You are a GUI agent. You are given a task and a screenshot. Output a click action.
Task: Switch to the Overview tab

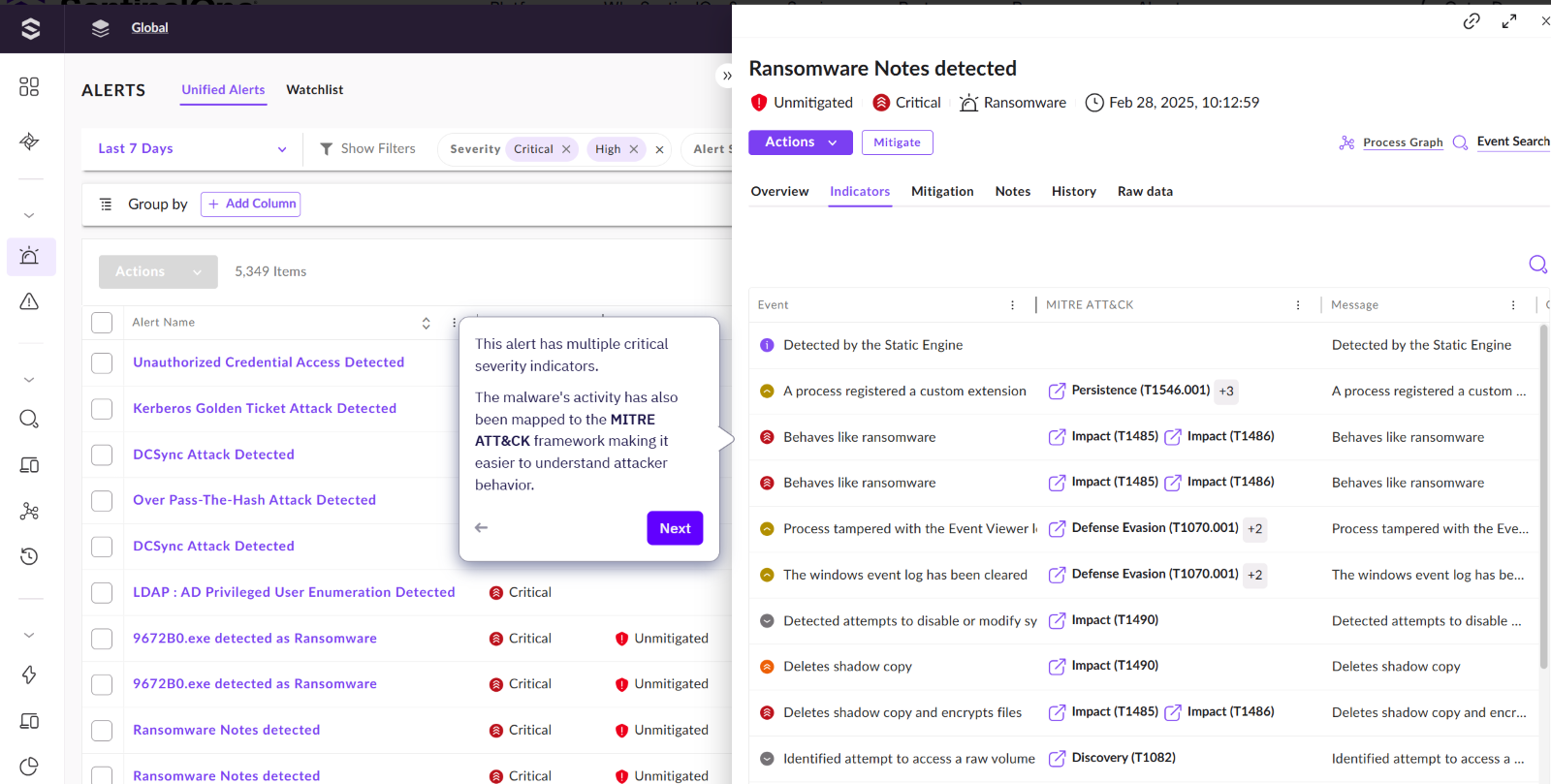(x=779, y=192)
